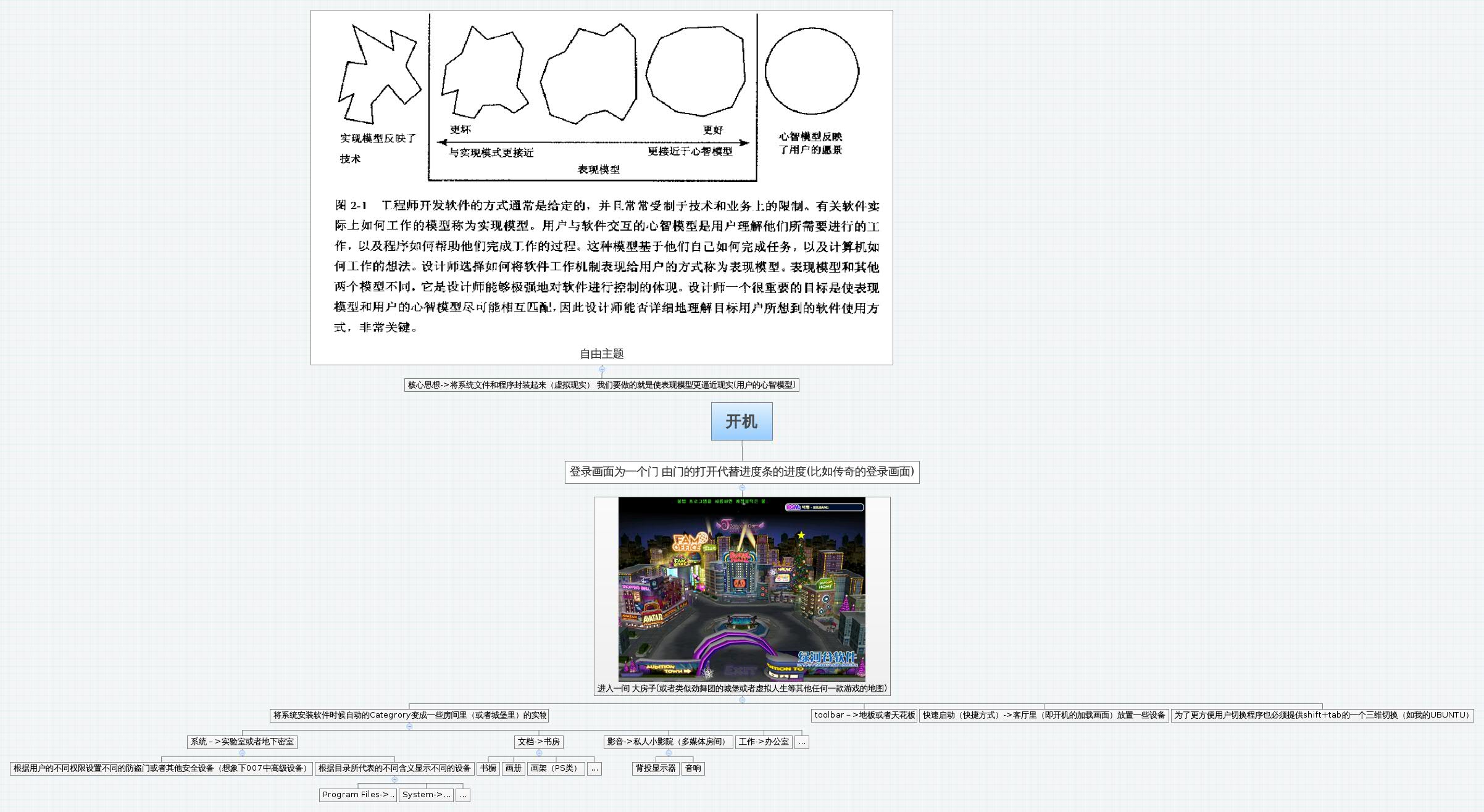Collapse the 系统->实验室或者地下密室 branch
The width and height of the screenshot is (1484, 812).
(x=242, y=753)
